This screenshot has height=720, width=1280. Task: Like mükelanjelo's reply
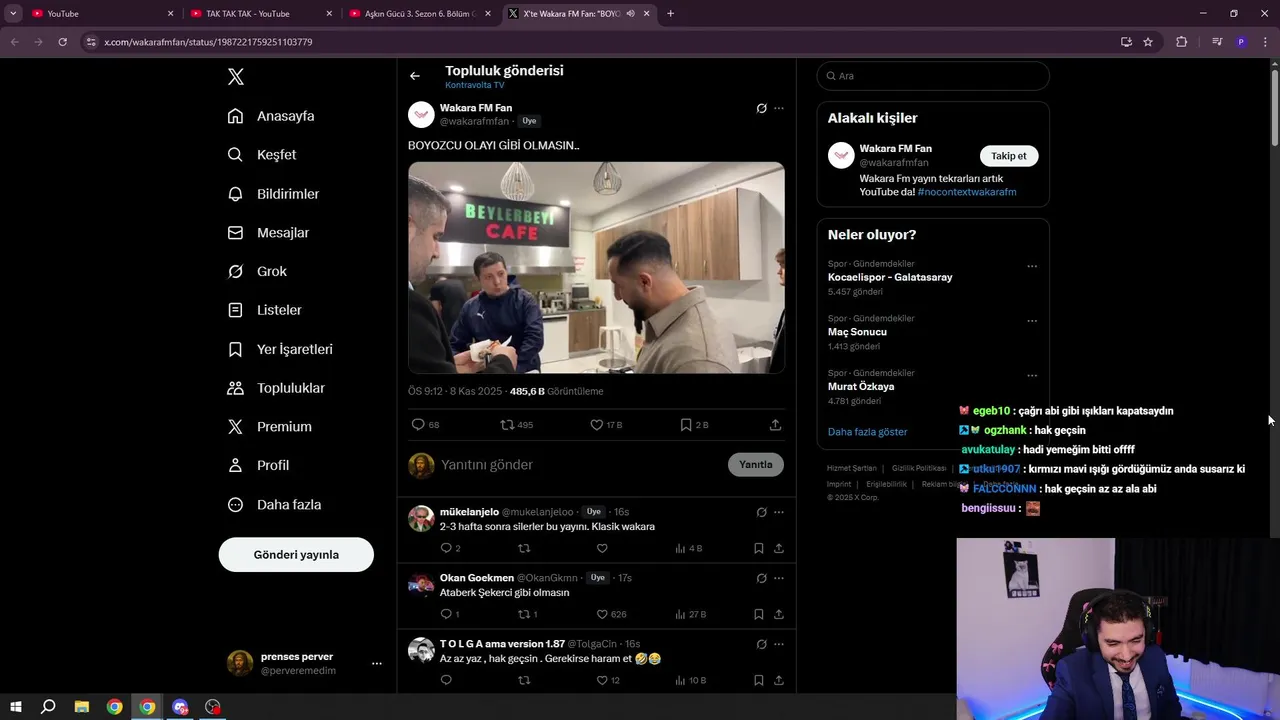coord(602,548)
